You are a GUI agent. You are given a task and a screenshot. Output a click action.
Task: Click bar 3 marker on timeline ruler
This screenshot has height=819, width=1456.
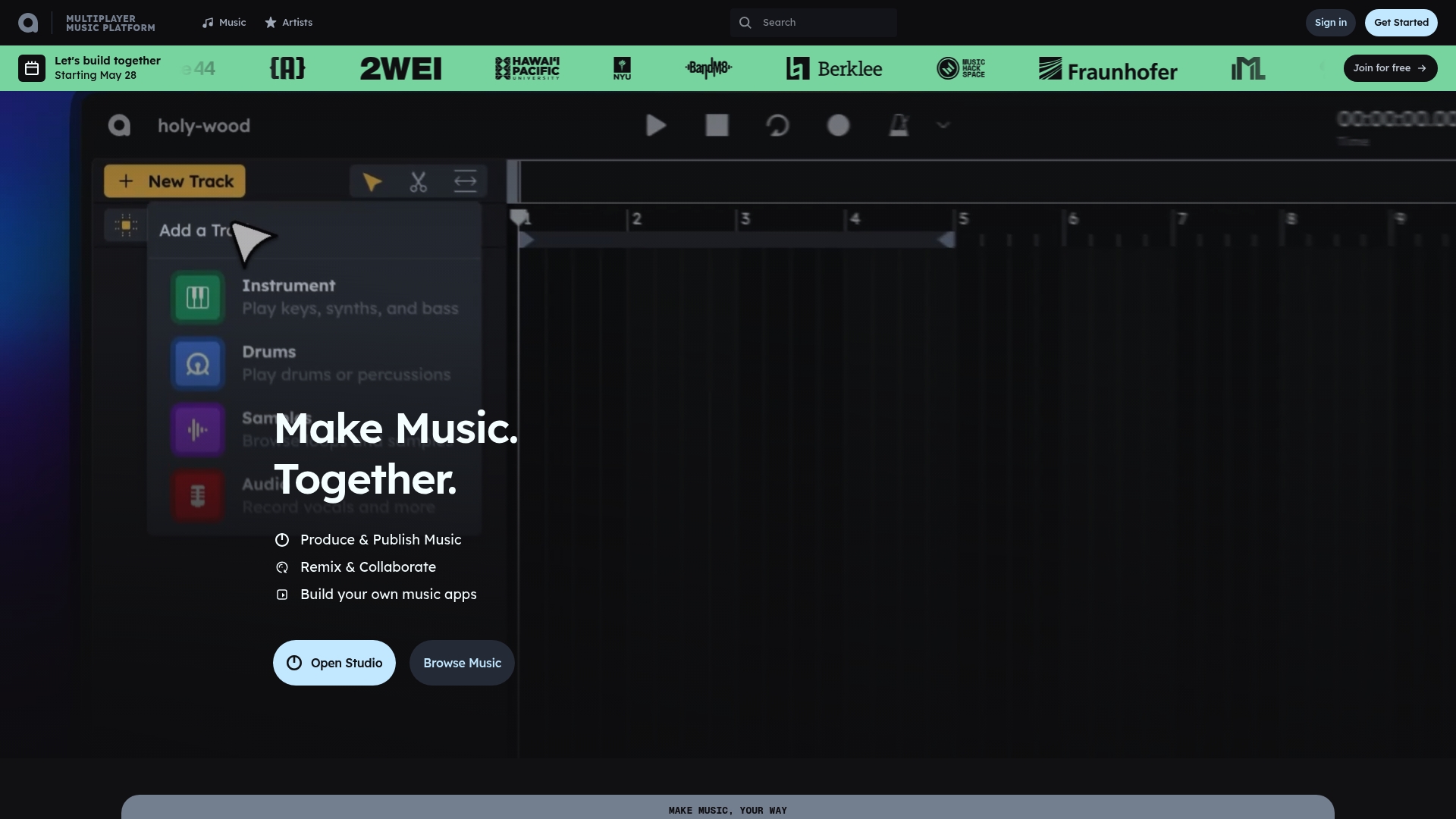click(745, 219)
